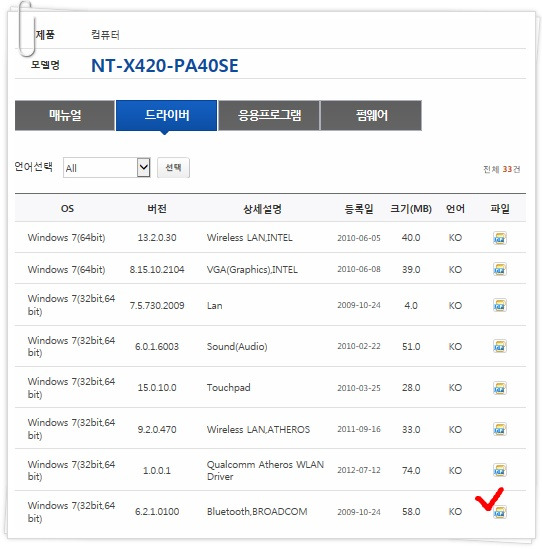542x549 pixels.
Task: Click version 15.0.10.0 cell
Action: [x=157, y=388]
